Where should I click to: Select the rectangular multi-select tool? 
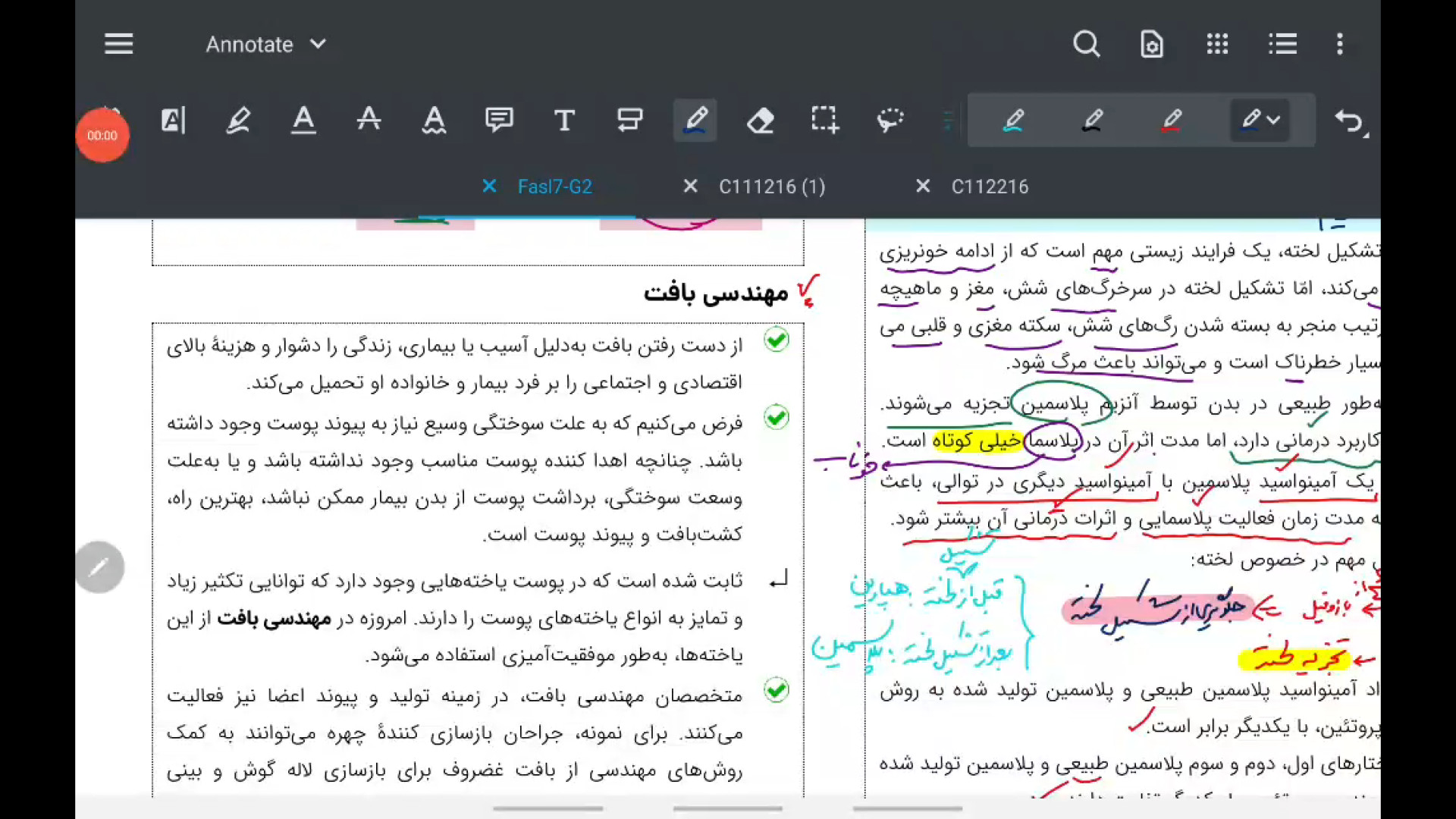[x=825, y=120]
